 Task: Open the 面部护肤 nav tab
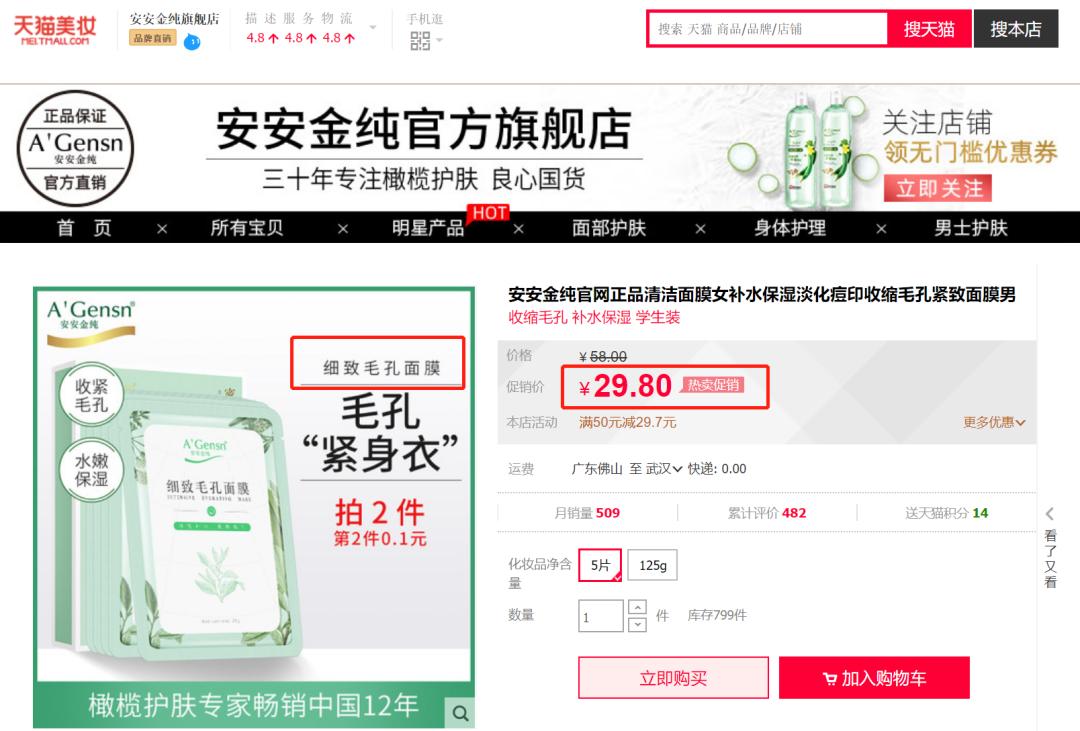609,227
